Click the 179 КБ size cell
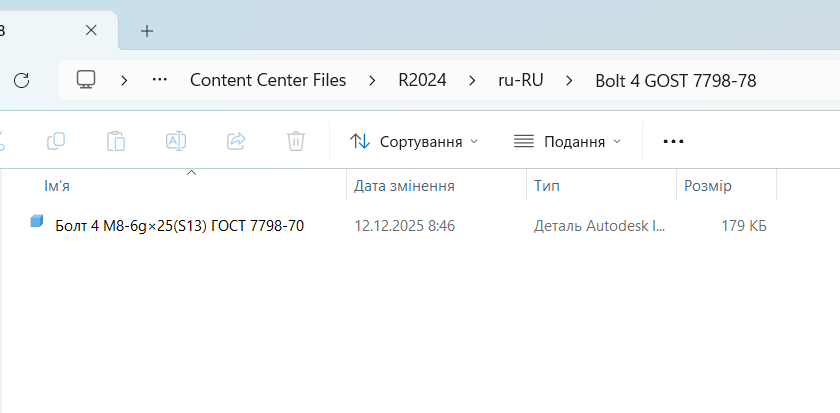The height and width of the screenshot is (413, 840). click(744, 226)
